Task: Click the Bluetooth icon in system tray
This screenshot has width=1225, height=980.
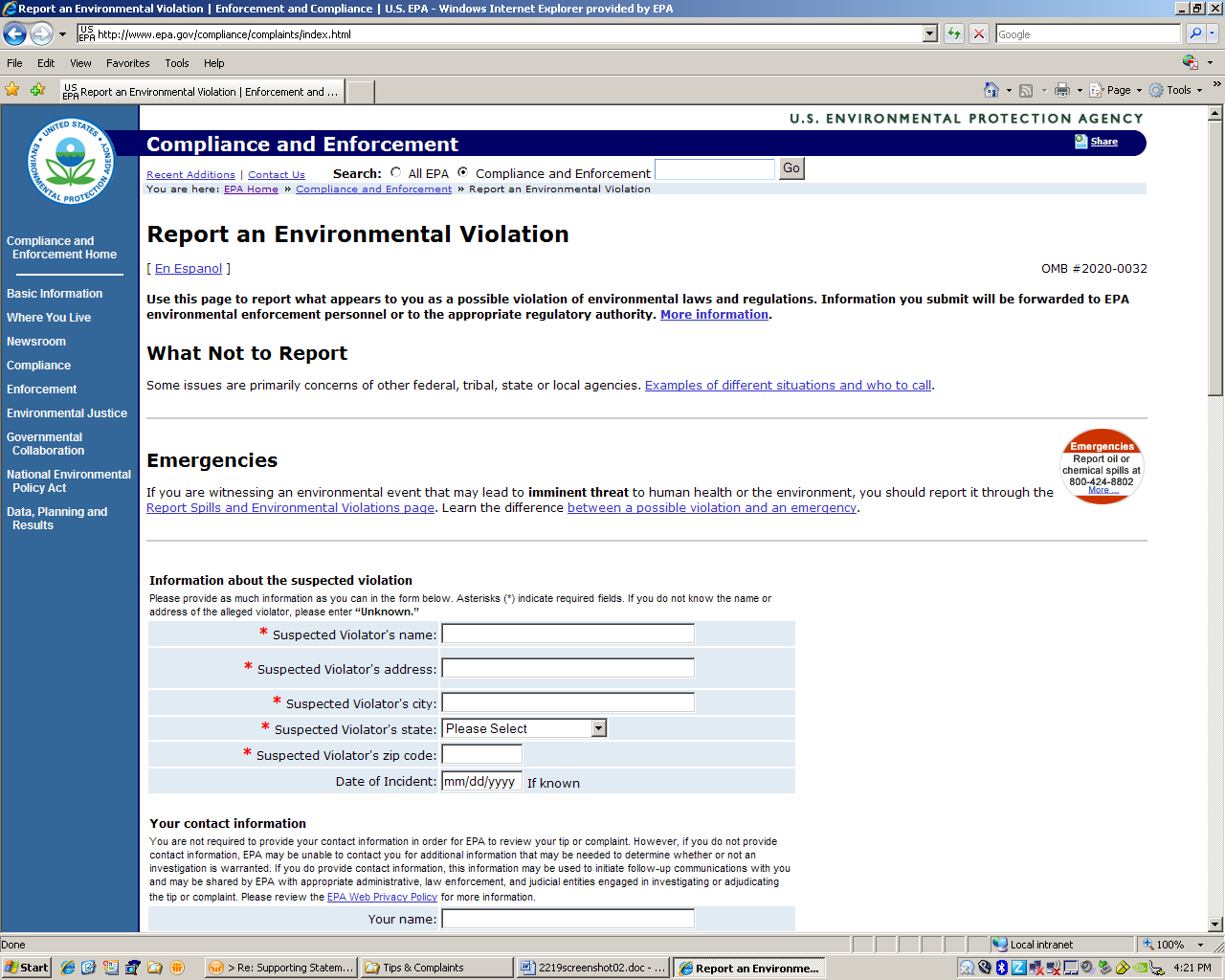Action: coord(1002,968)
